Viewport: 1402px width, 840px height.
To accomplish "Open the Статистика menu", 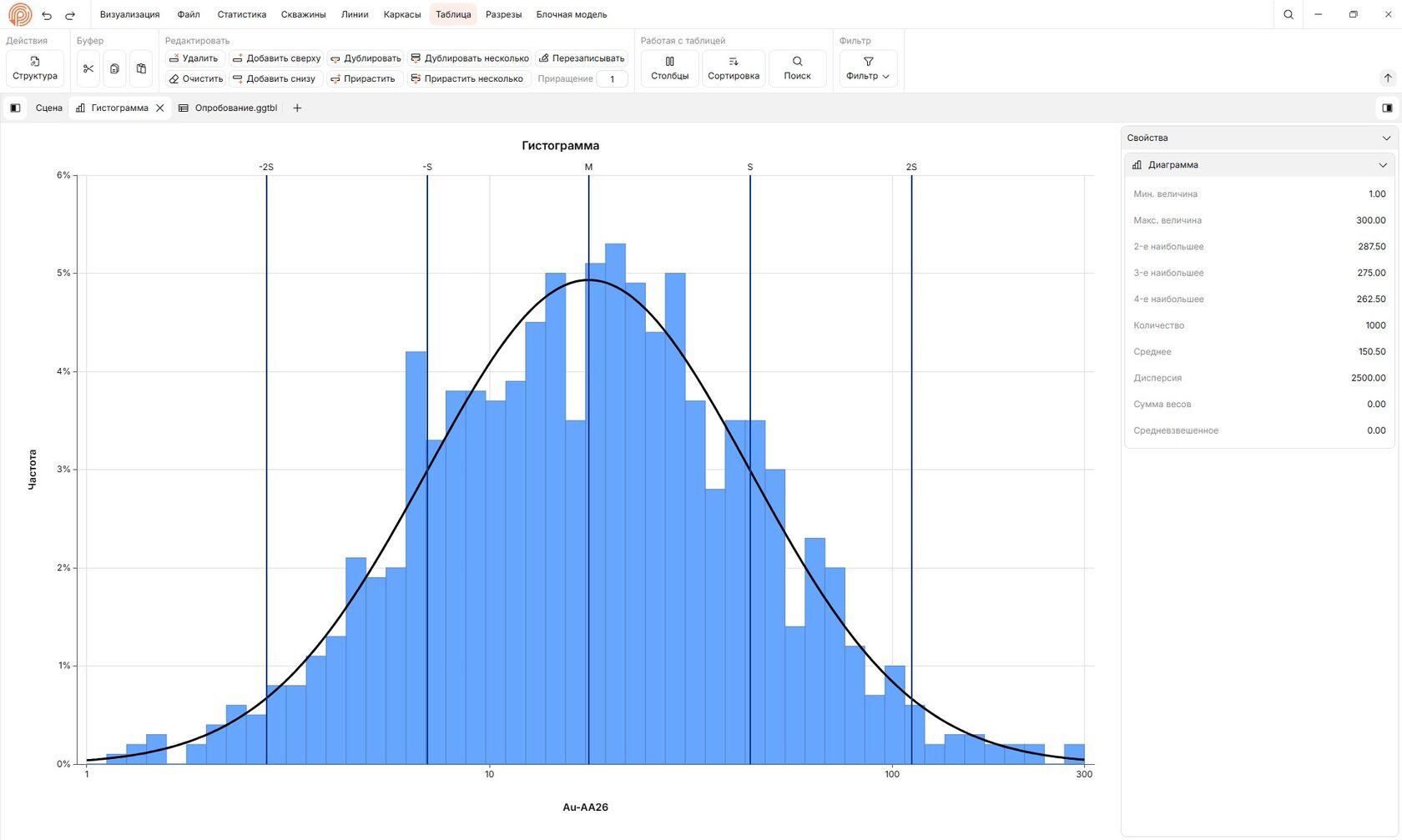I will (241, 14).
